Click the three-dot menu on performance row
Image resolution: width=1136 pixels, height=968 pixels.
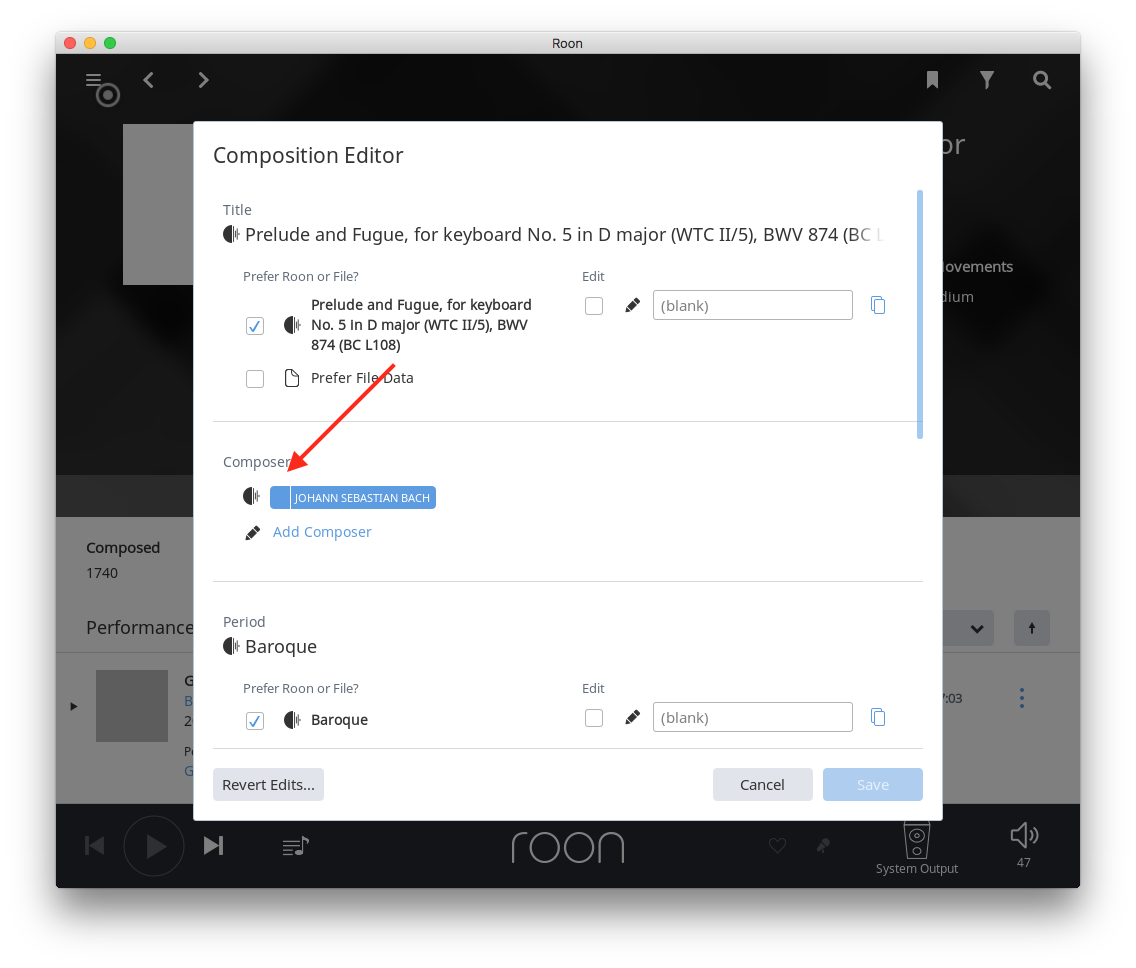1022,698
